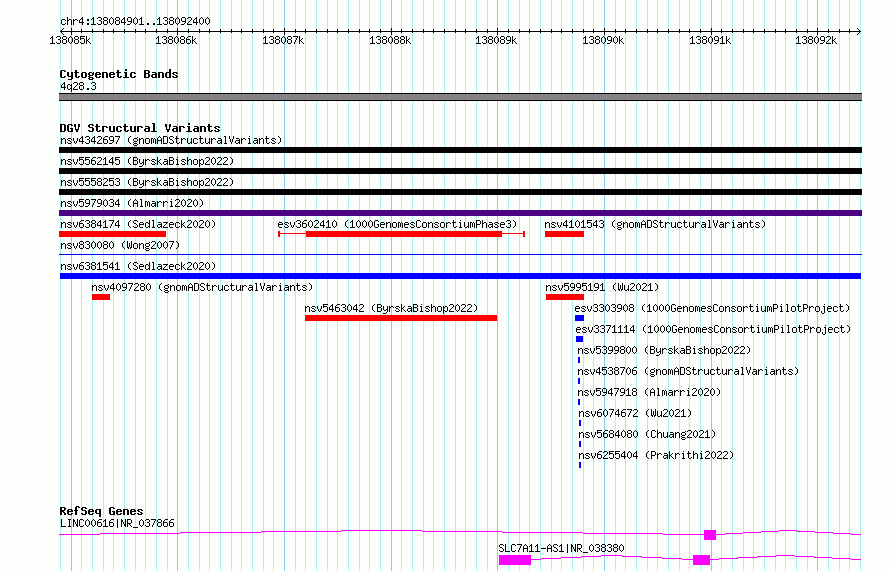This screenshot has width=890, height=571.
Task: Select the first SLC7A11-AS1 exon block
Action: coord(515,560)
